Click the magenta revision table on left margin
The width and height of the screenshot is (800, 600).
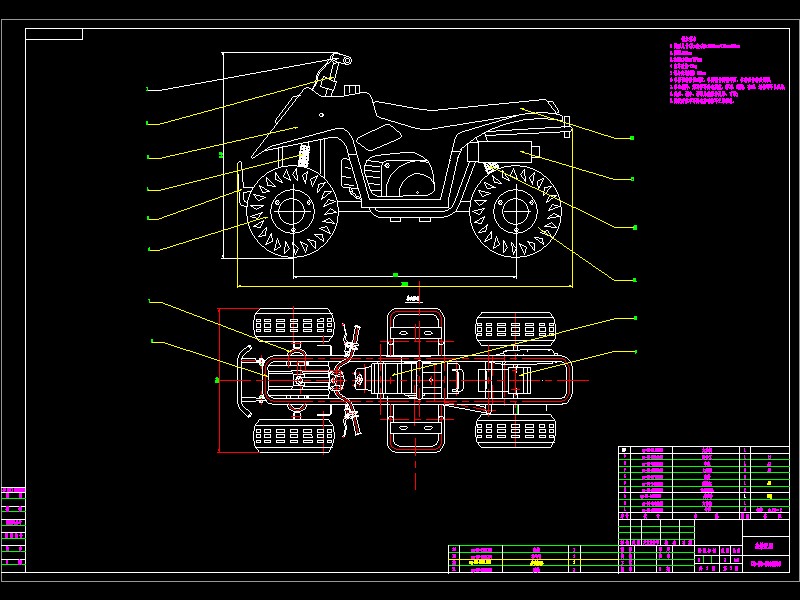coord(13,529)
